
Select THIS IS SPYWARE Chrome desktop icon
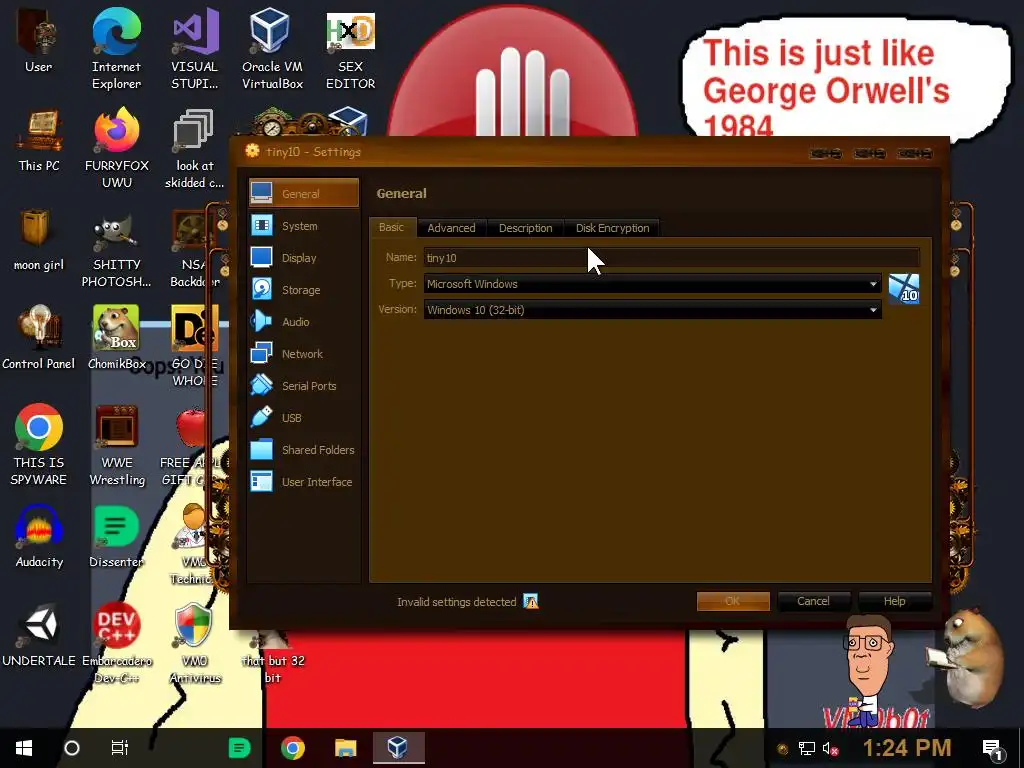coord(39,444)
